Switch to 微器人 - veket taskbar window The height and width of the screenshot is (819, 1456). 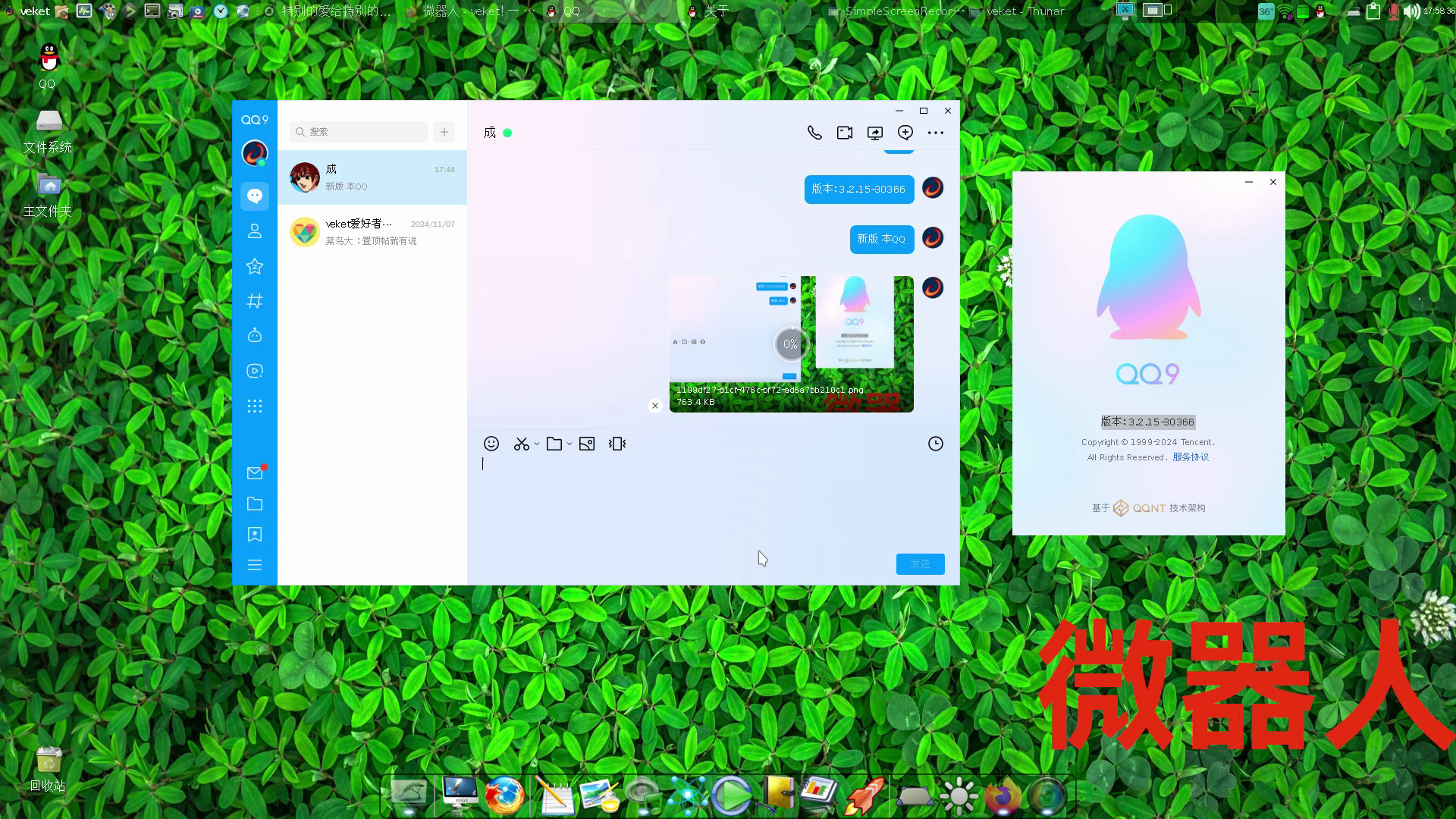click(x=470, y=11)
